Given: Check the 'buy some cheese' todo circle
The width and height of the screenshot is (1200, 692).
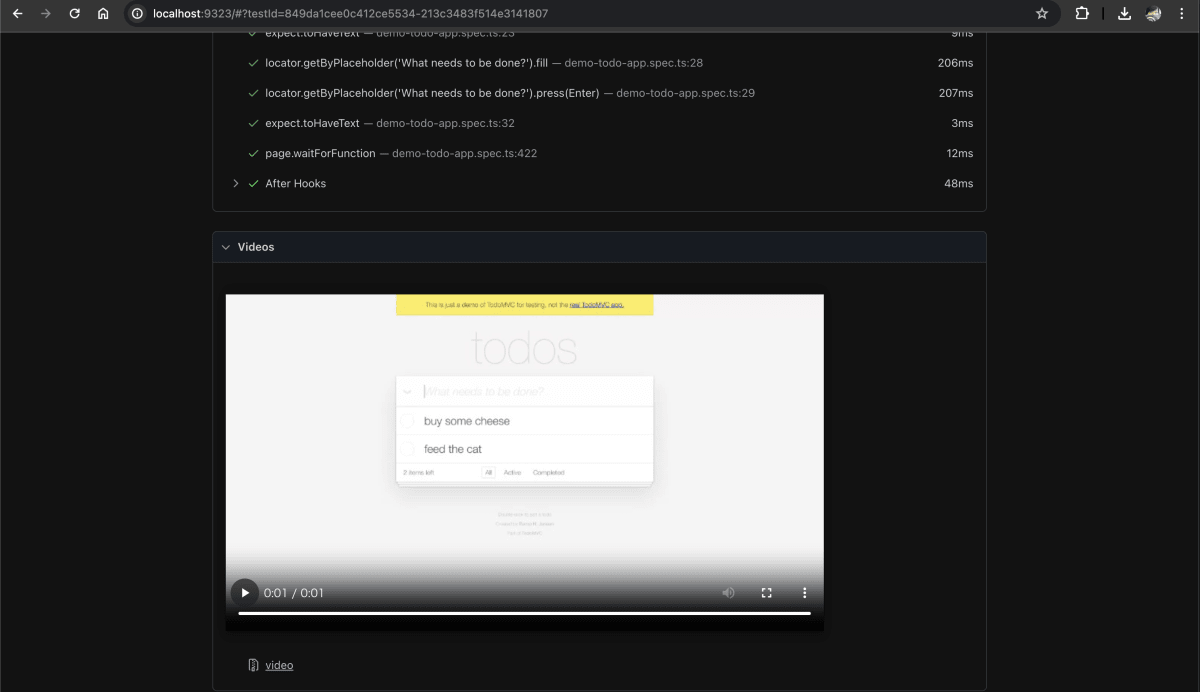Looking at the screenshot, I should coord(409,421).
